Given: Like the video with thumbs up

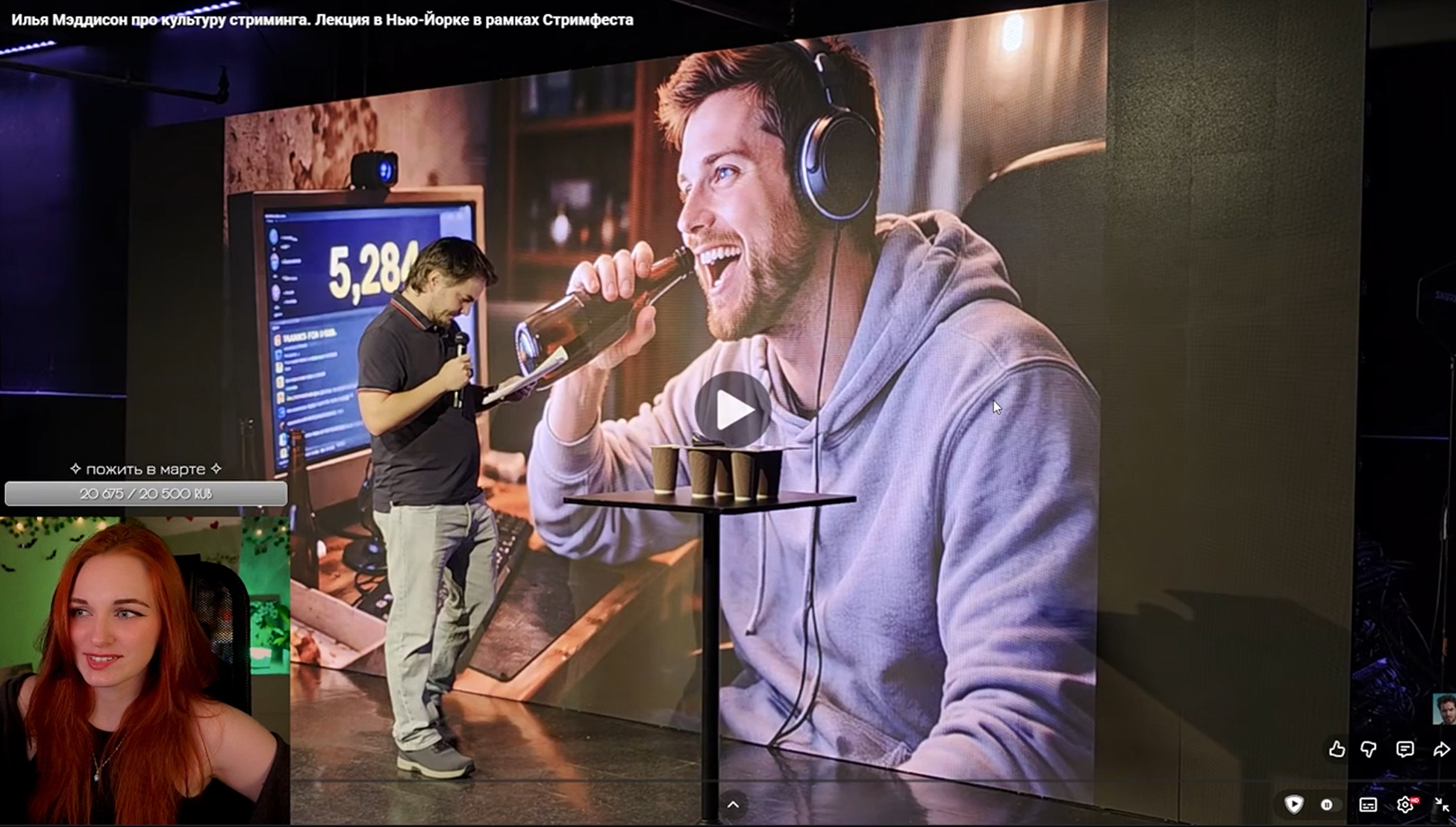Looking at the screenshot, I should tap(1337, 749).
